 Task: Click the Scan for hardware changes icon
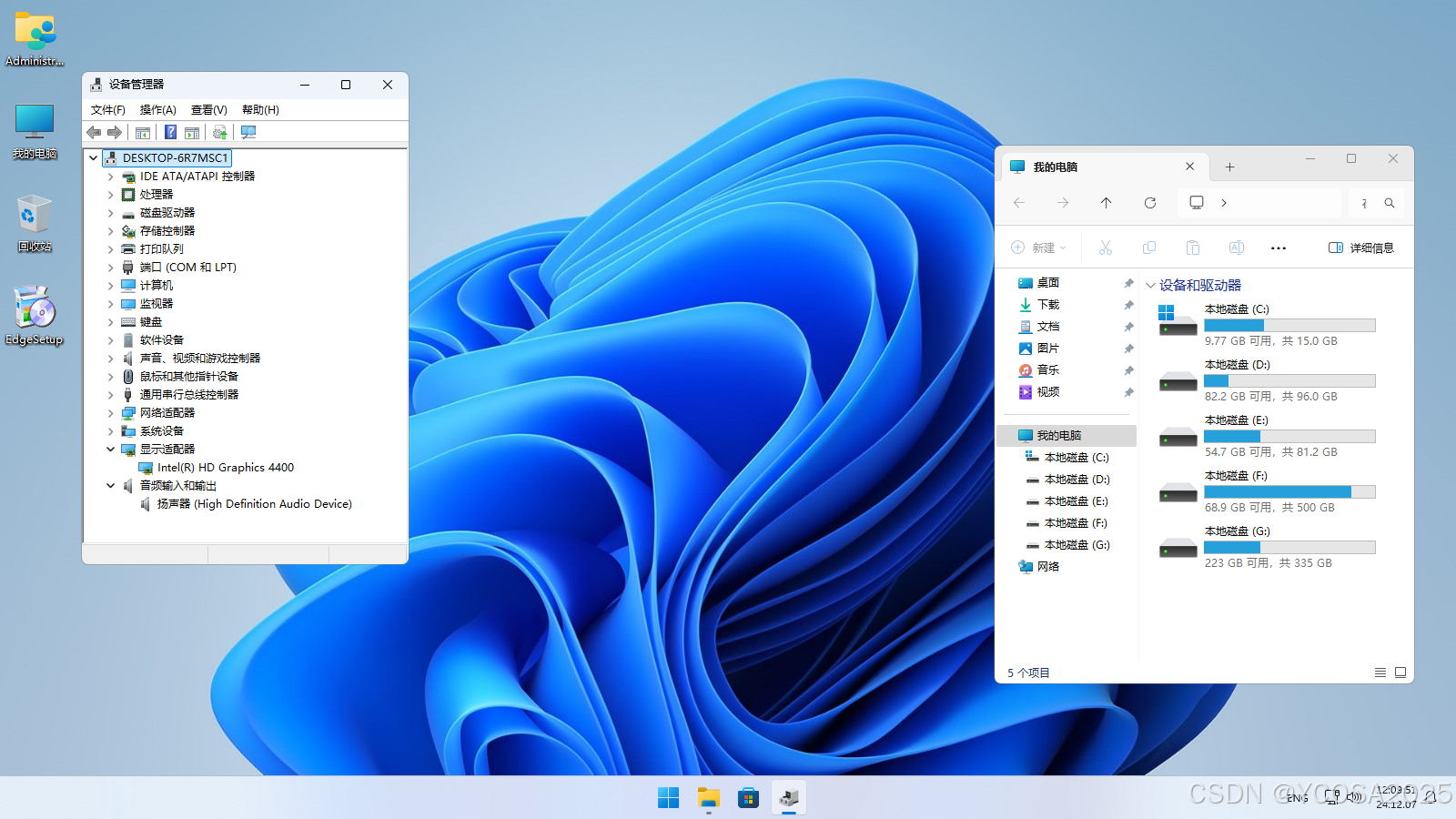click(248, 133)
